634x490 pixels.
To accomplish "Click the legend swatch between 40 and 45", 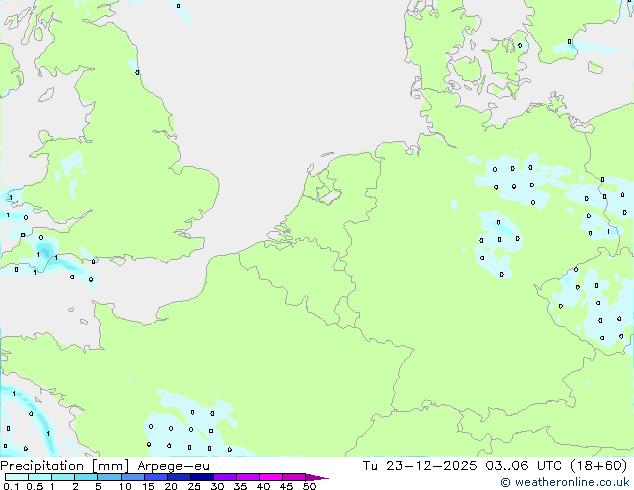I will pyautogui.click(x=271, y=477).
